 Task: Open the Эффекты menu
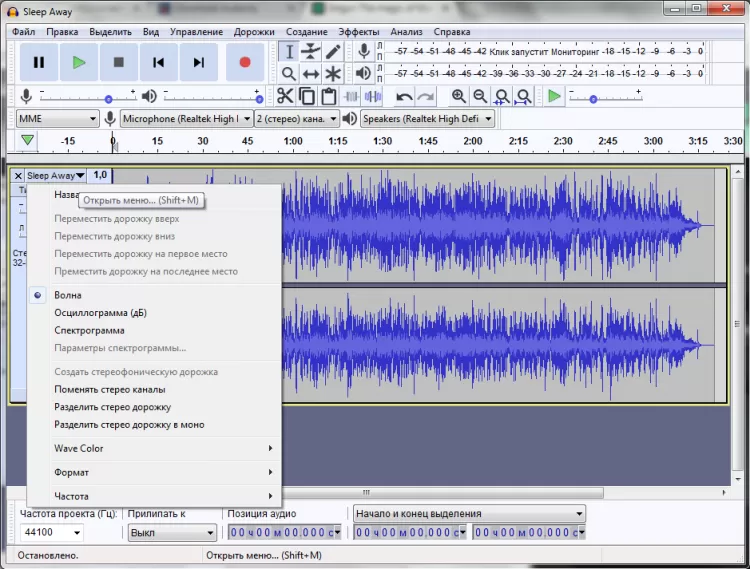tap(359, 31)
